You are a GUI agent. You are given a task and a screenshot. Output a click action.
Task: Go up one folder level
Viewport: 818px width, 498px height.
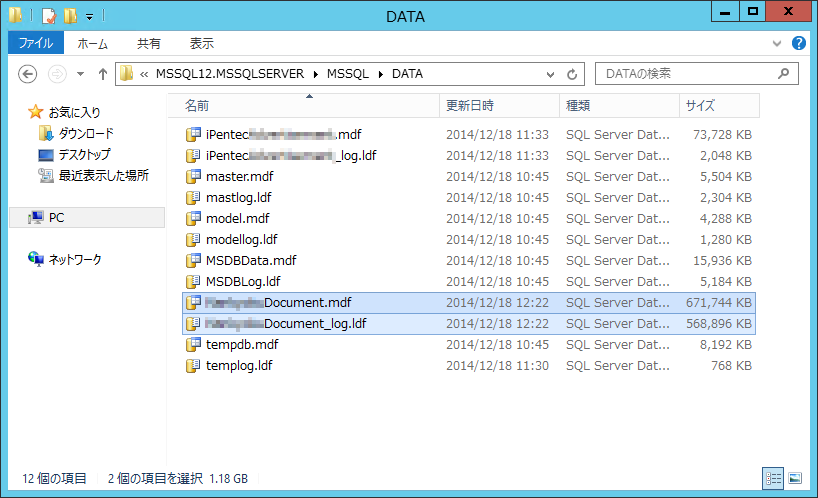[x=103, y=74]
